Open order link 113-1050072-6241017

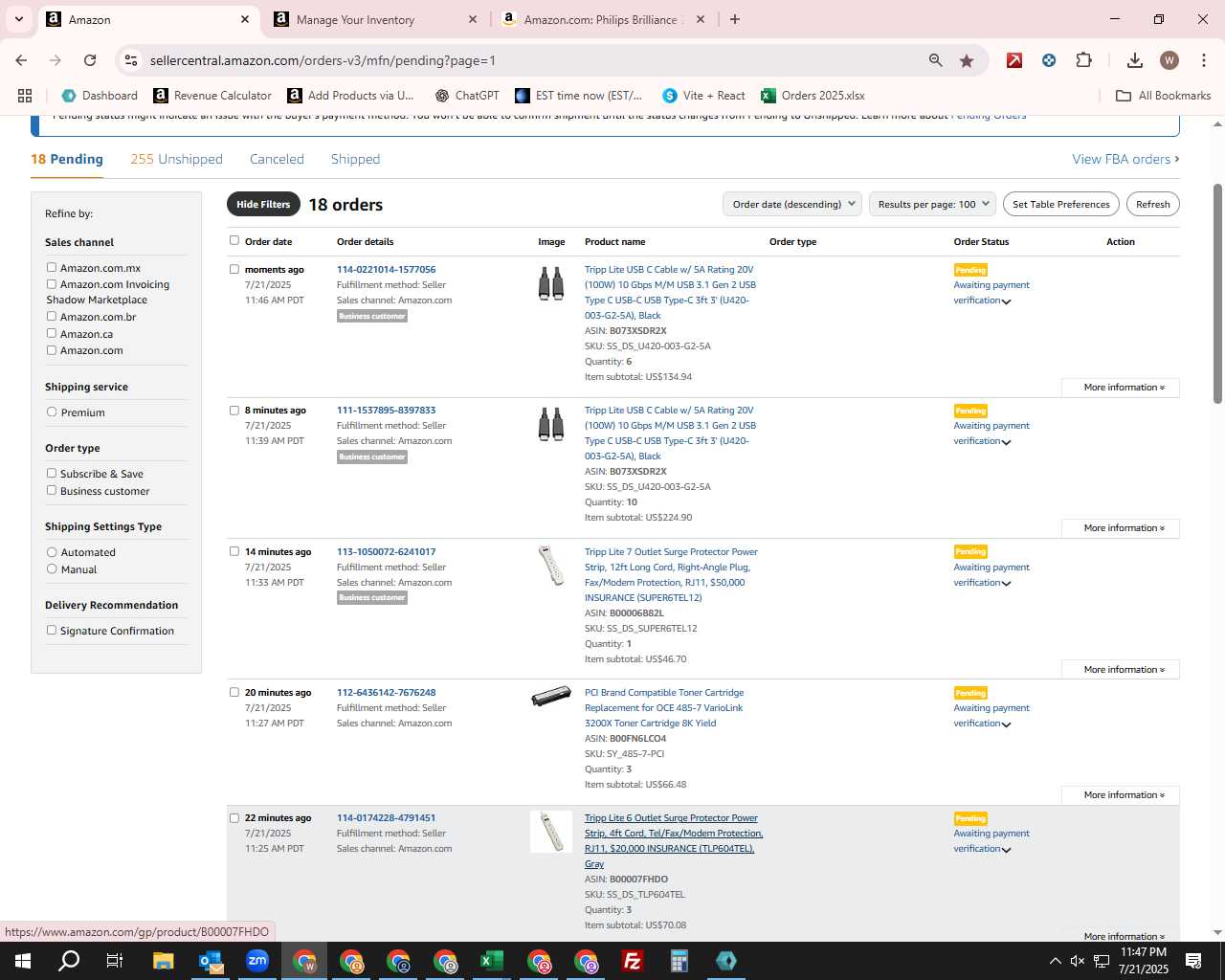point(386,551)
